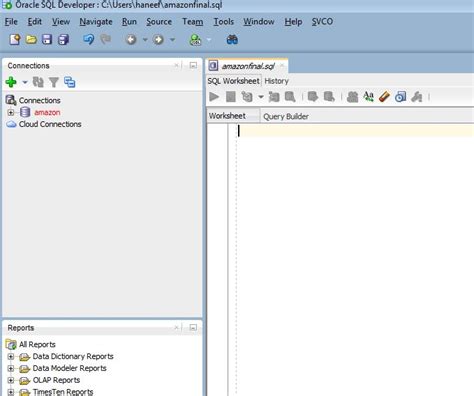Click the Save All icon
Image resolution: width=474 pixels, height=396 pixels.
click(x=63, y=40)
